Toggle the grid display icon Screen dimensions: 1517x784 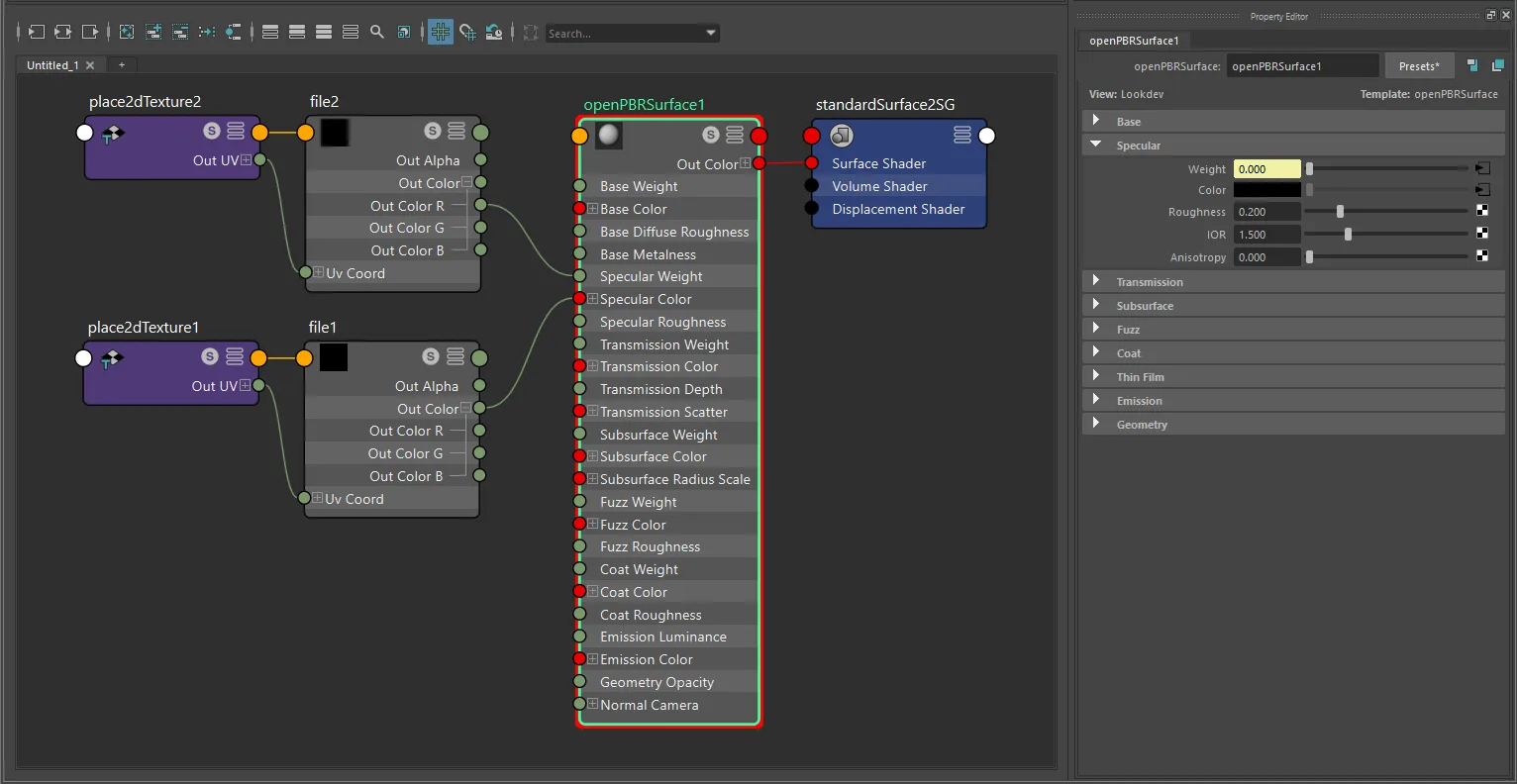pyautogui.click(x=440, y=33)
